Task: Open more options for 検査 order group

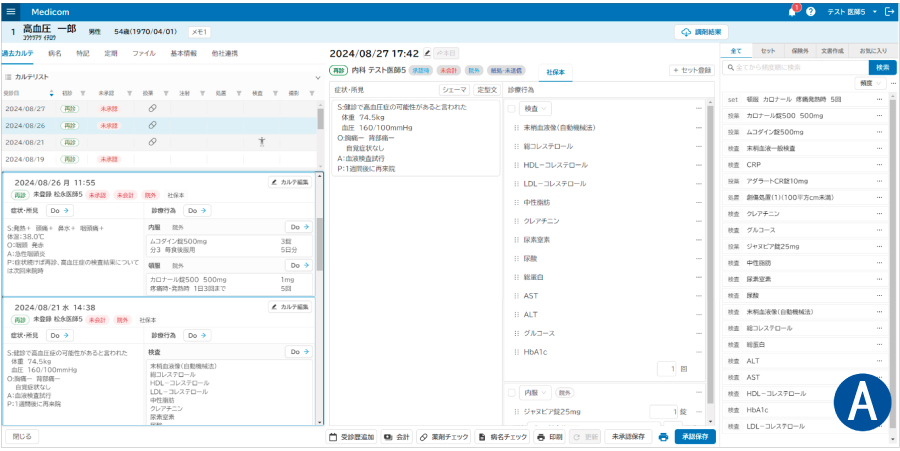Action: tap(699, 108)
